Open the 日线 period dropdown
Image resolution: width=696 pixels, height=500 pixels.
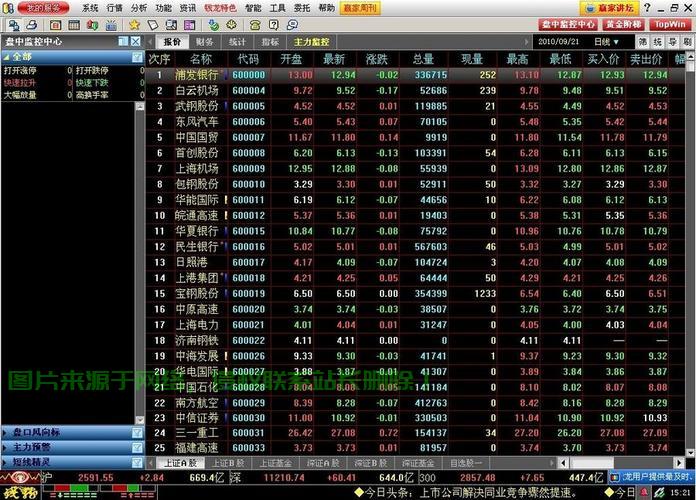[606, 42]
